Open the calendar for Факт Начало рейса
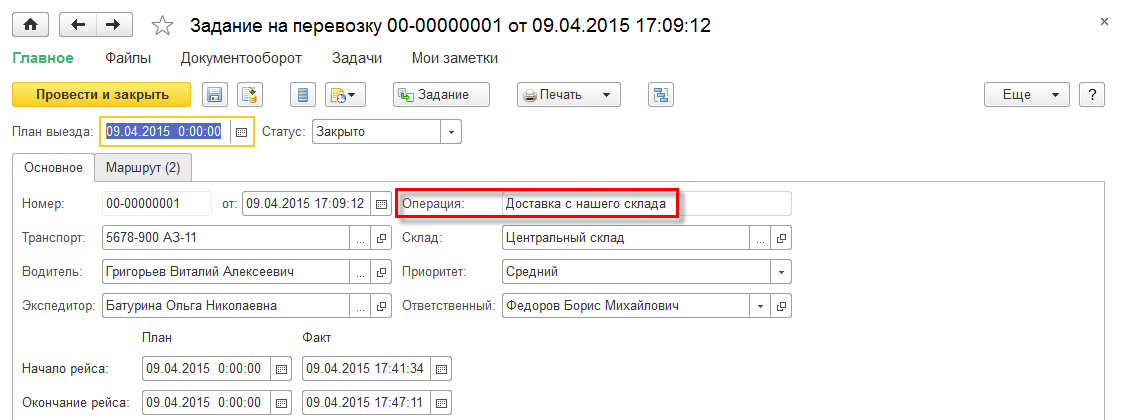This screenshot has height=420, width=1122. pos(441,369)
